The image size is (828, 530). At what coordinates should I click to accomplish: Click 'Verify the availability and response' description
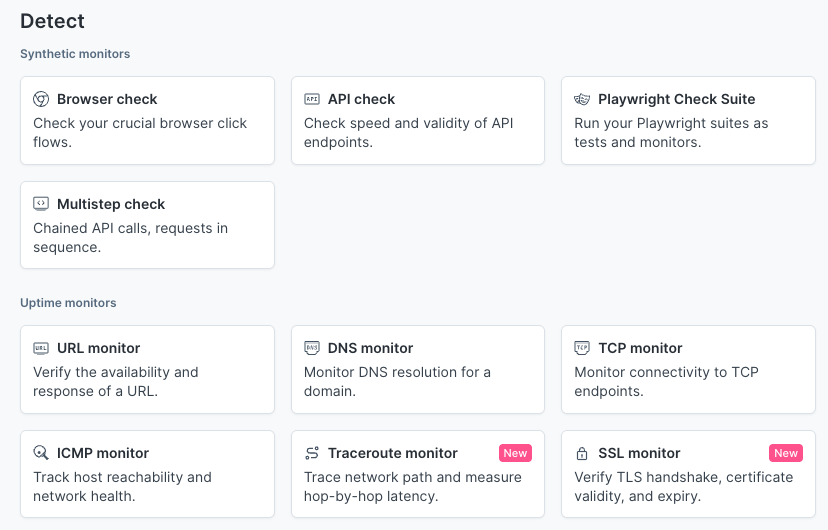pyautogui.click(x=116, y=382)
